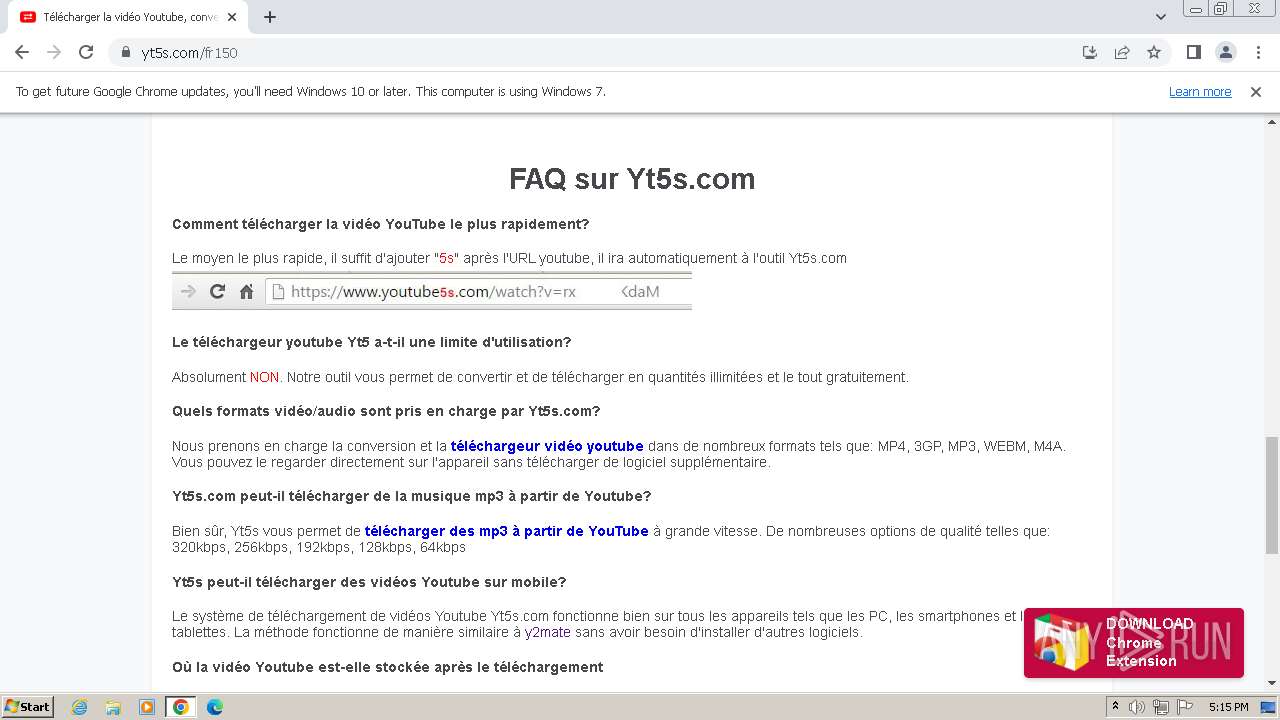Image resolution: width=1280 pixels, height=720 pixels.
Task: Open the volume speaker tray icon
Action: [1137, 707]
